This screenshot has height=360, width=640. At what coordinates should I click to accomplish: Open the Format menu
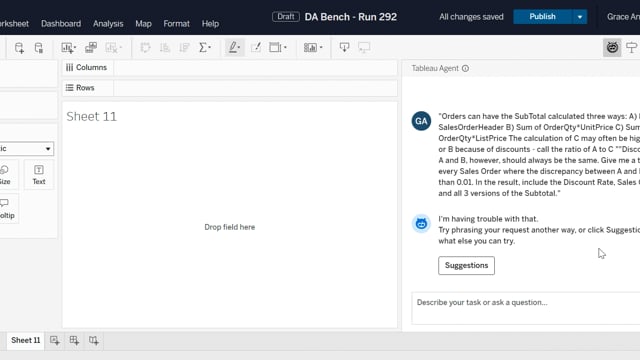pos(176,24)
